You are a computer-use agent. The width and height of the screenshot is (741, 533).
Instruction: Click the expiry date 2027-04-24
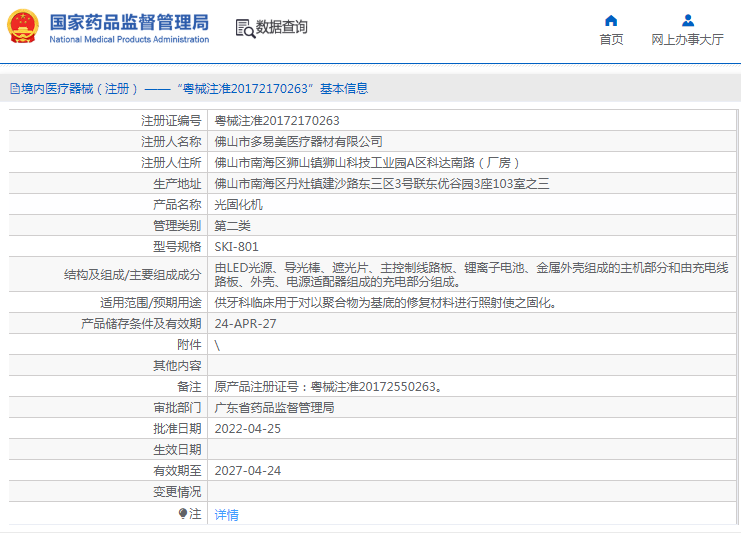click(247, 470)
